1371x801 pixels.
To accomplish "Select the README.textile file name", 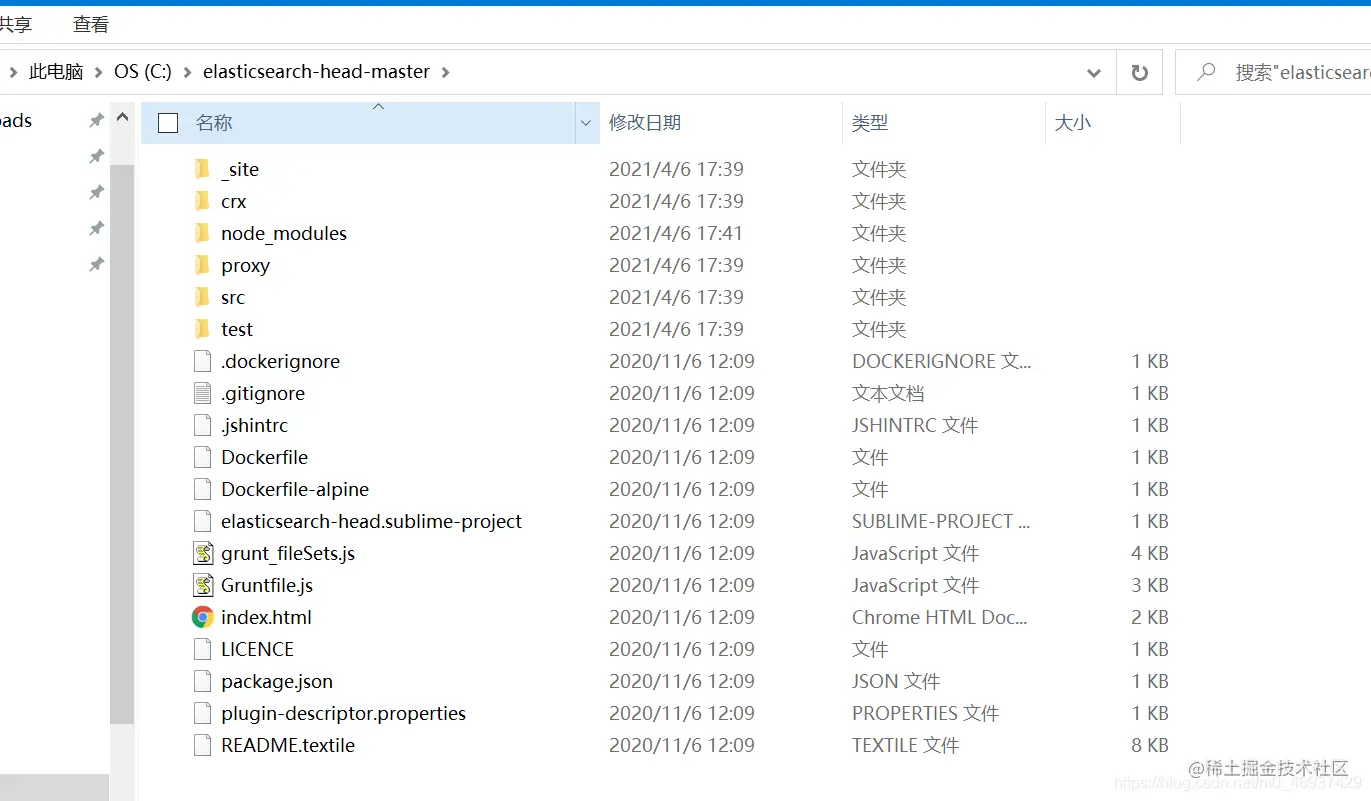I will point(288,745).
